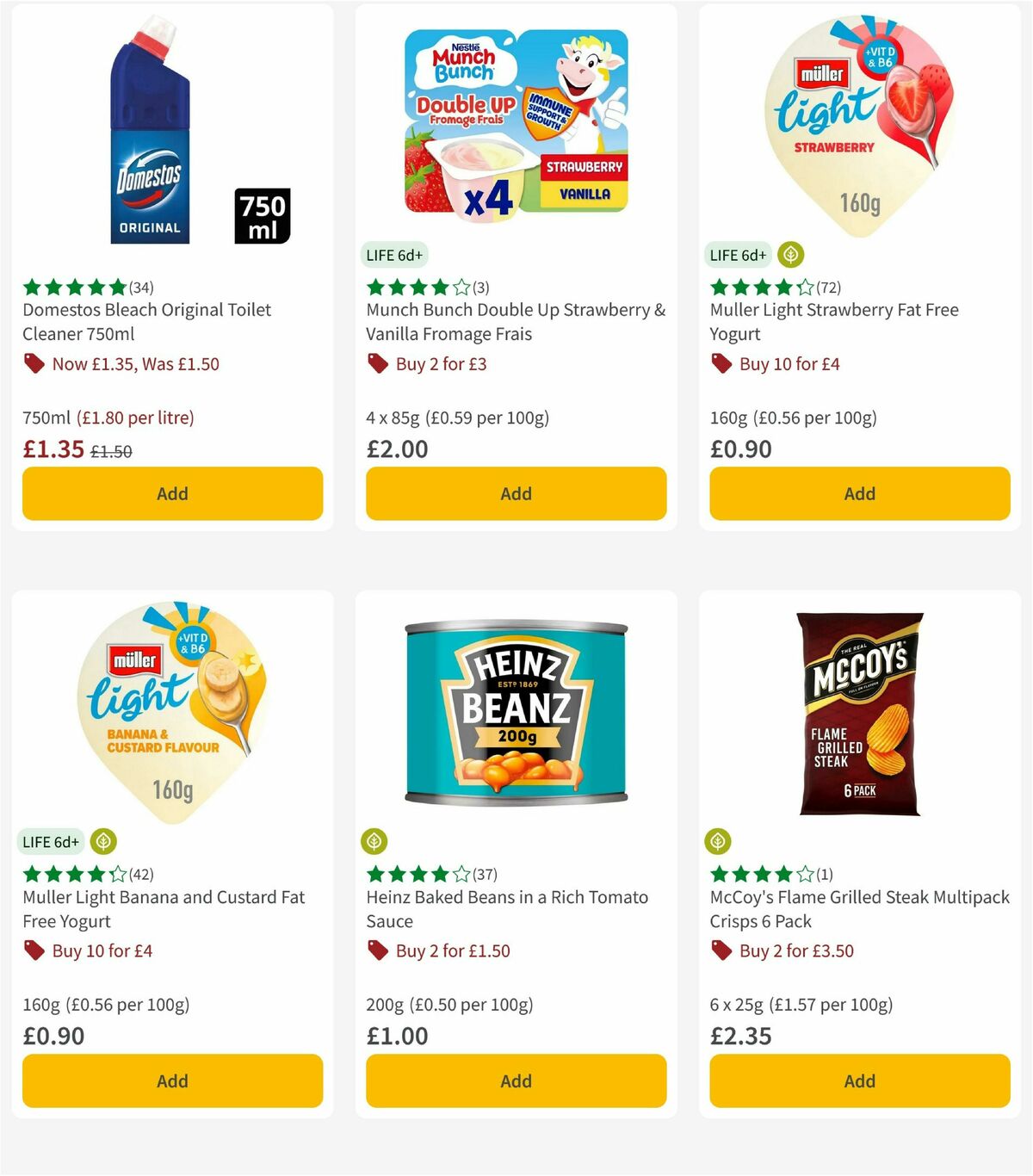Open the LIFE 6d+ badge on Munch Bunch
This screenshot has width=1033, height=1176.
[394, 255]
